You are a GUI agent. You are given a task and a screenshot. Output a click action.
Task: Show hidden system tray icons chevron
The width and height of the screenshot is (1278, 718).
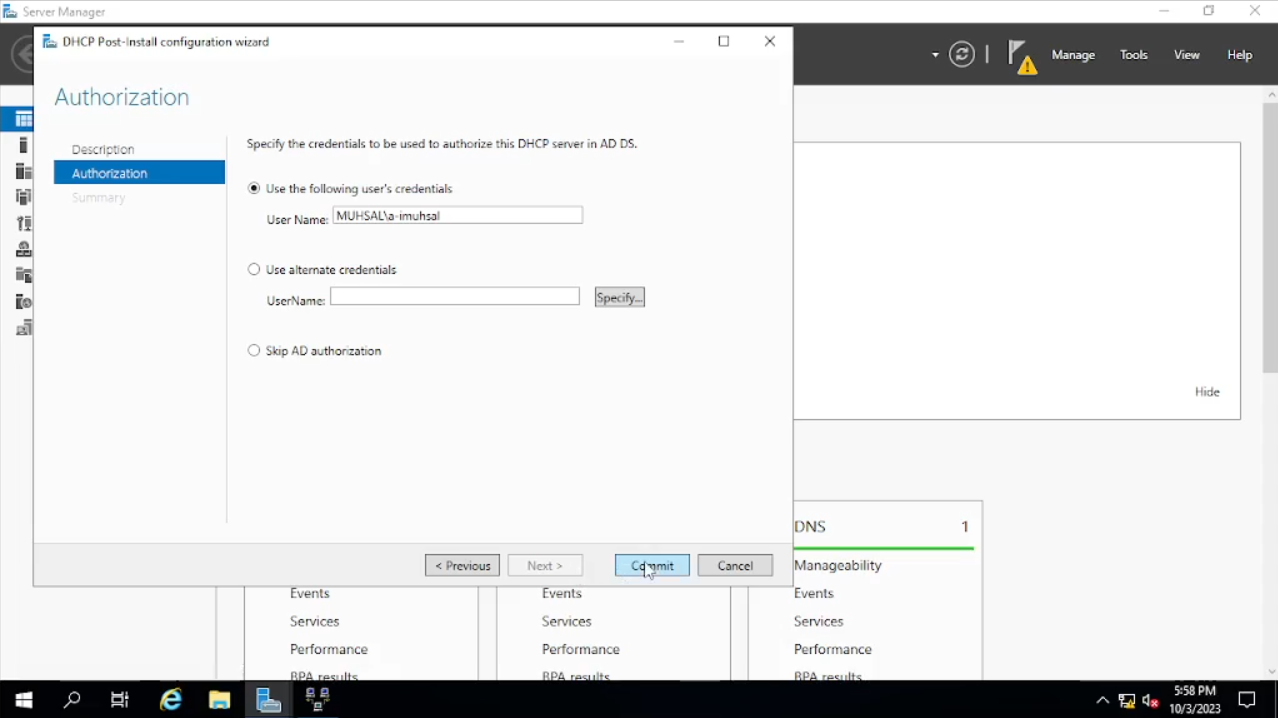(1102, 700)
